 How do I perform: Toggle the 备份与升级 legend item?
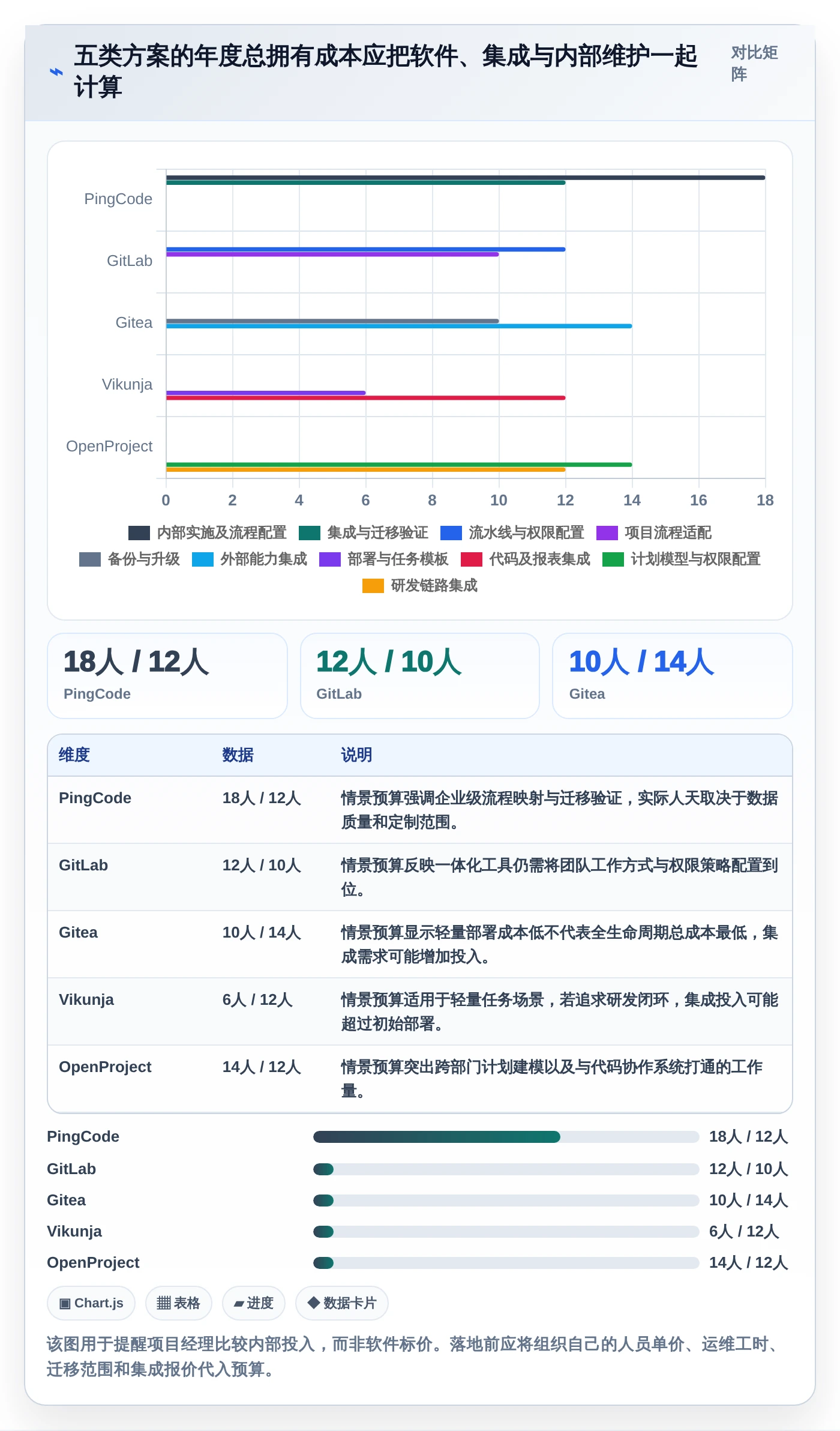pos(129,559)
